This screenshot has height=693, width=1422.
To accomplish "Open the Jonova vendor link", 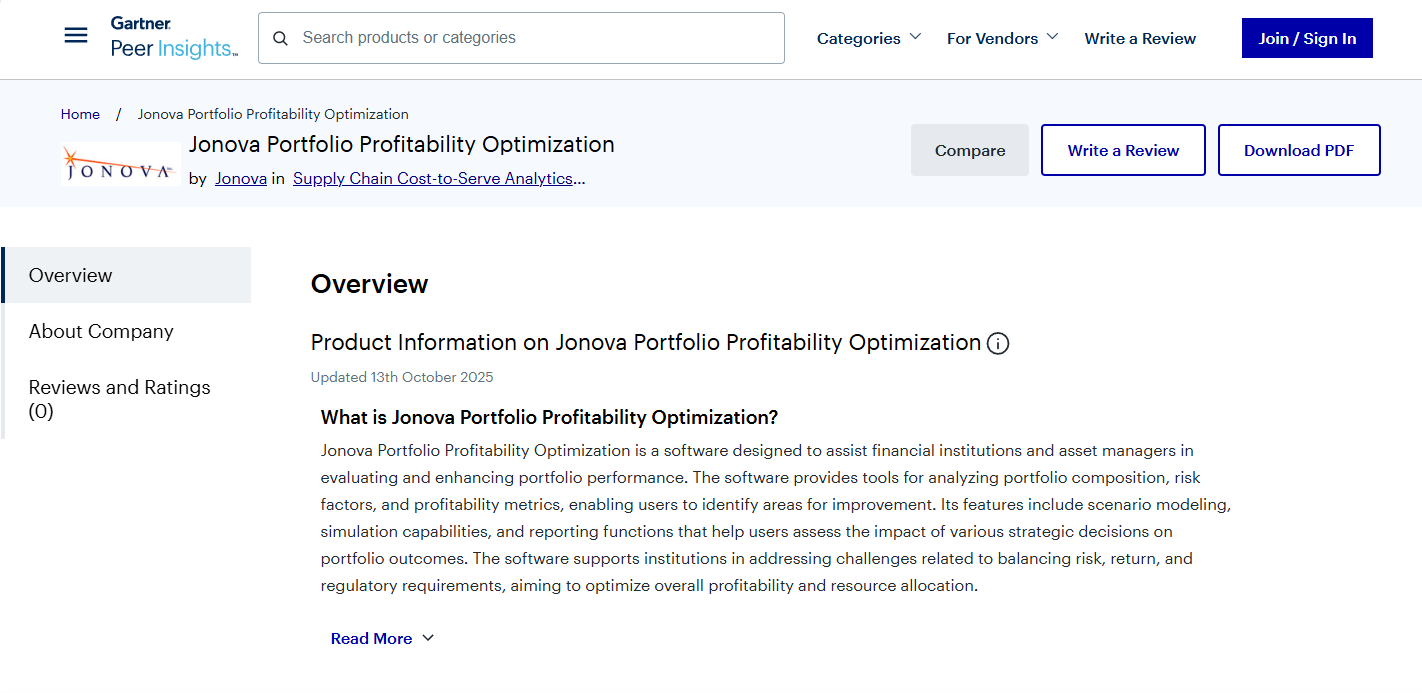I will 241,179.
